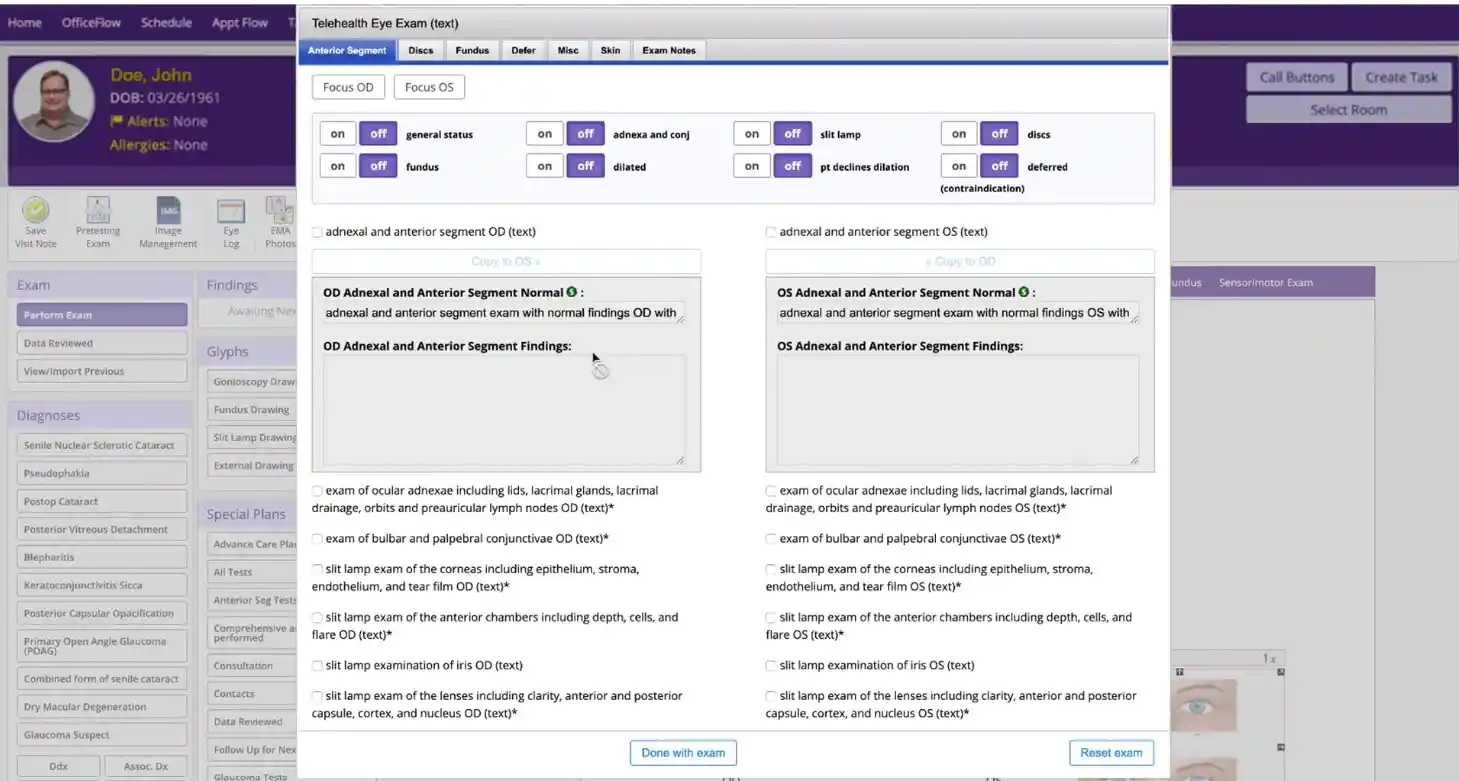Screen dimensions: 1459x781
Task: Turn on the general status toggle
Action: click(337, 132)
